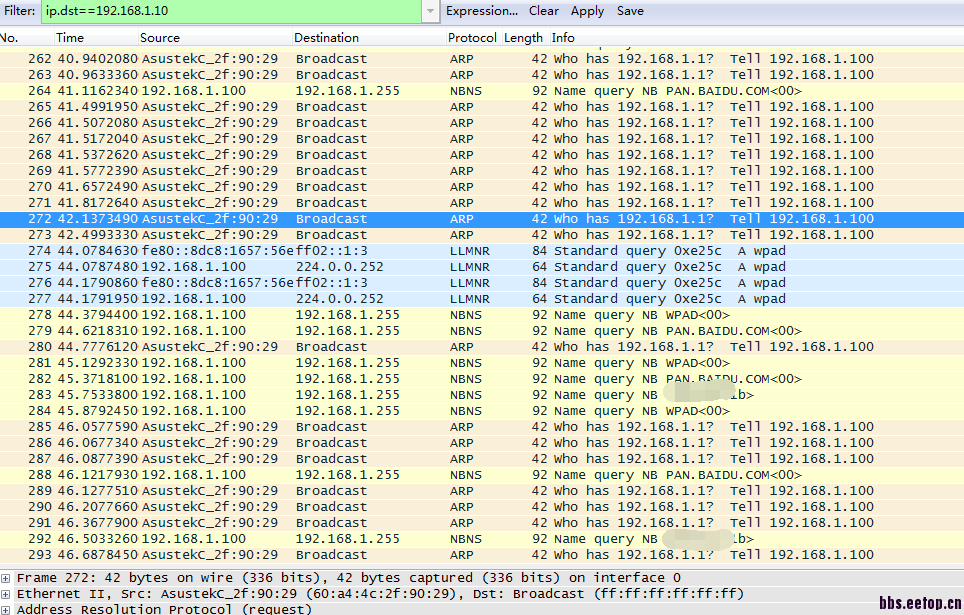Sort by the Source column header
The width and height of the screenshot is (964, 615).
215,38
